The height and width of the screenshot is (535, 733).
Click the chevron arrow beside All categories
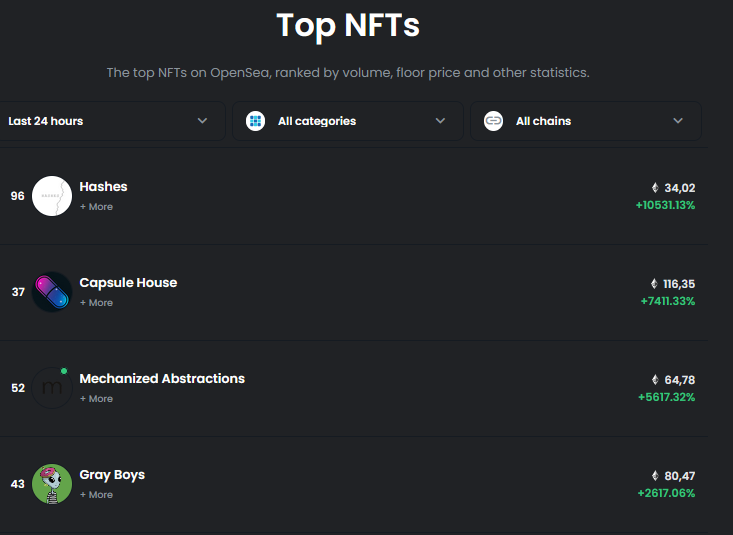440,121
